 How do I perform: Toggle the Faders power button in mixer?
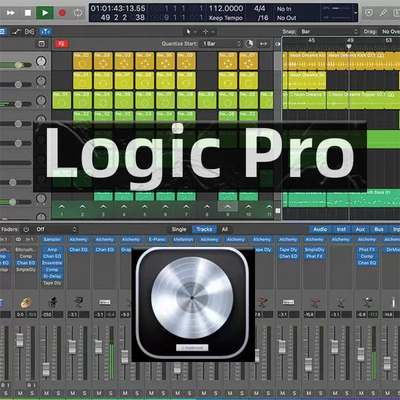click(26, 229)
